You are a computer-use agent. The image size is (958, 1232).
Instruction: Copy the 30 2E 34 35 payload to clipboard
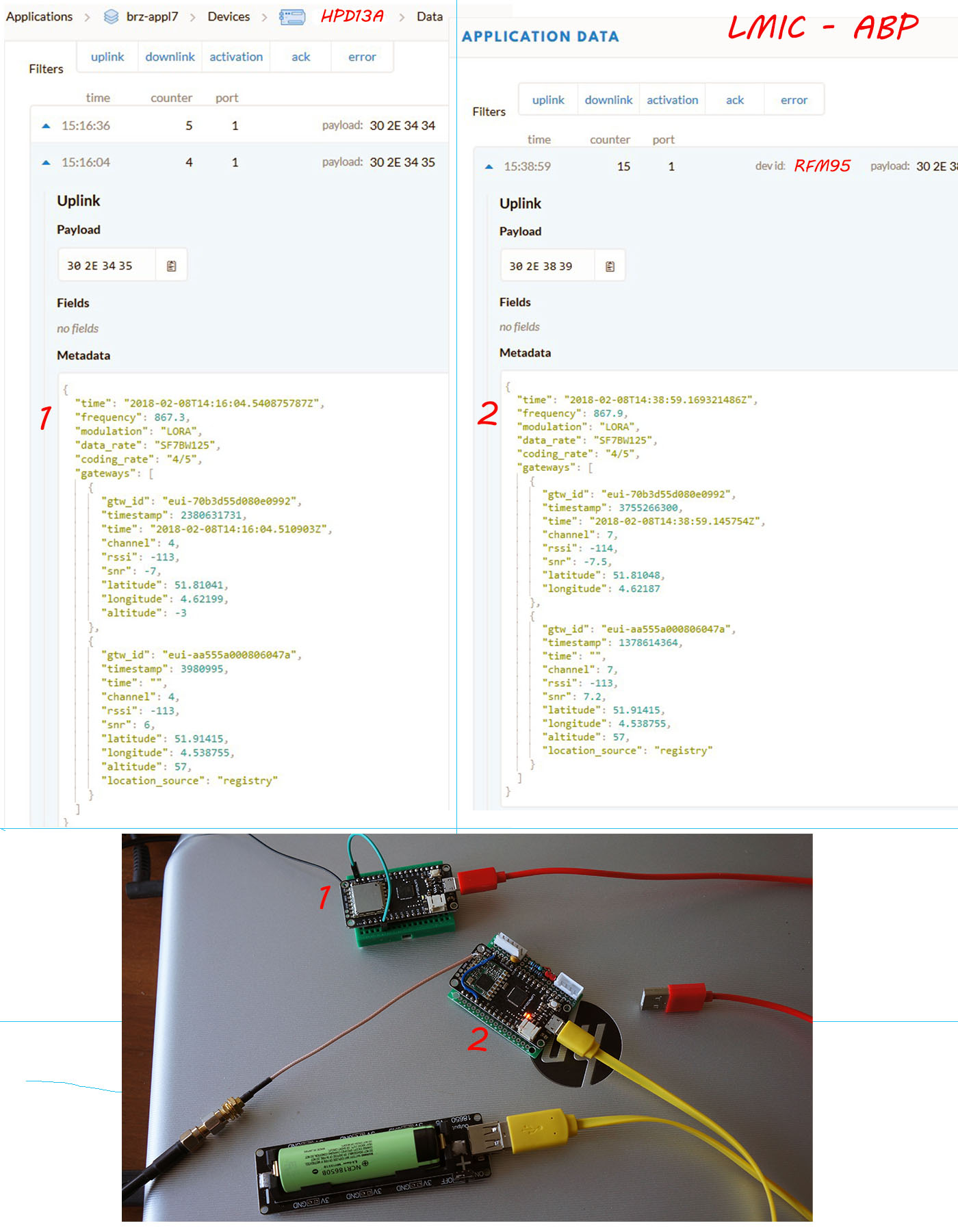pos(171,266)
